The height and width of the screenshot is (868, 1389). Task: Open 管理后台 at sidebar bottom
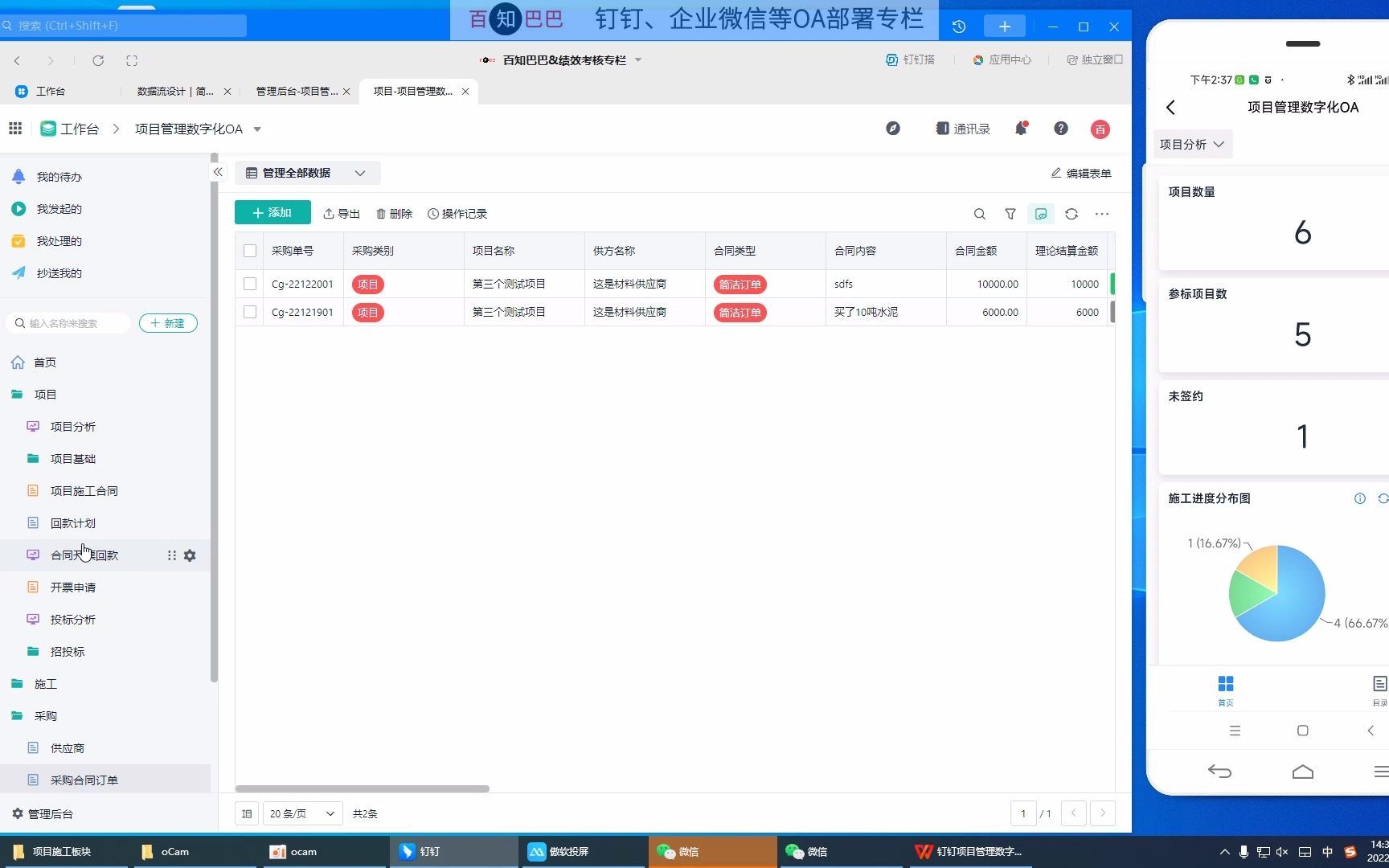(x=42, y=813)
